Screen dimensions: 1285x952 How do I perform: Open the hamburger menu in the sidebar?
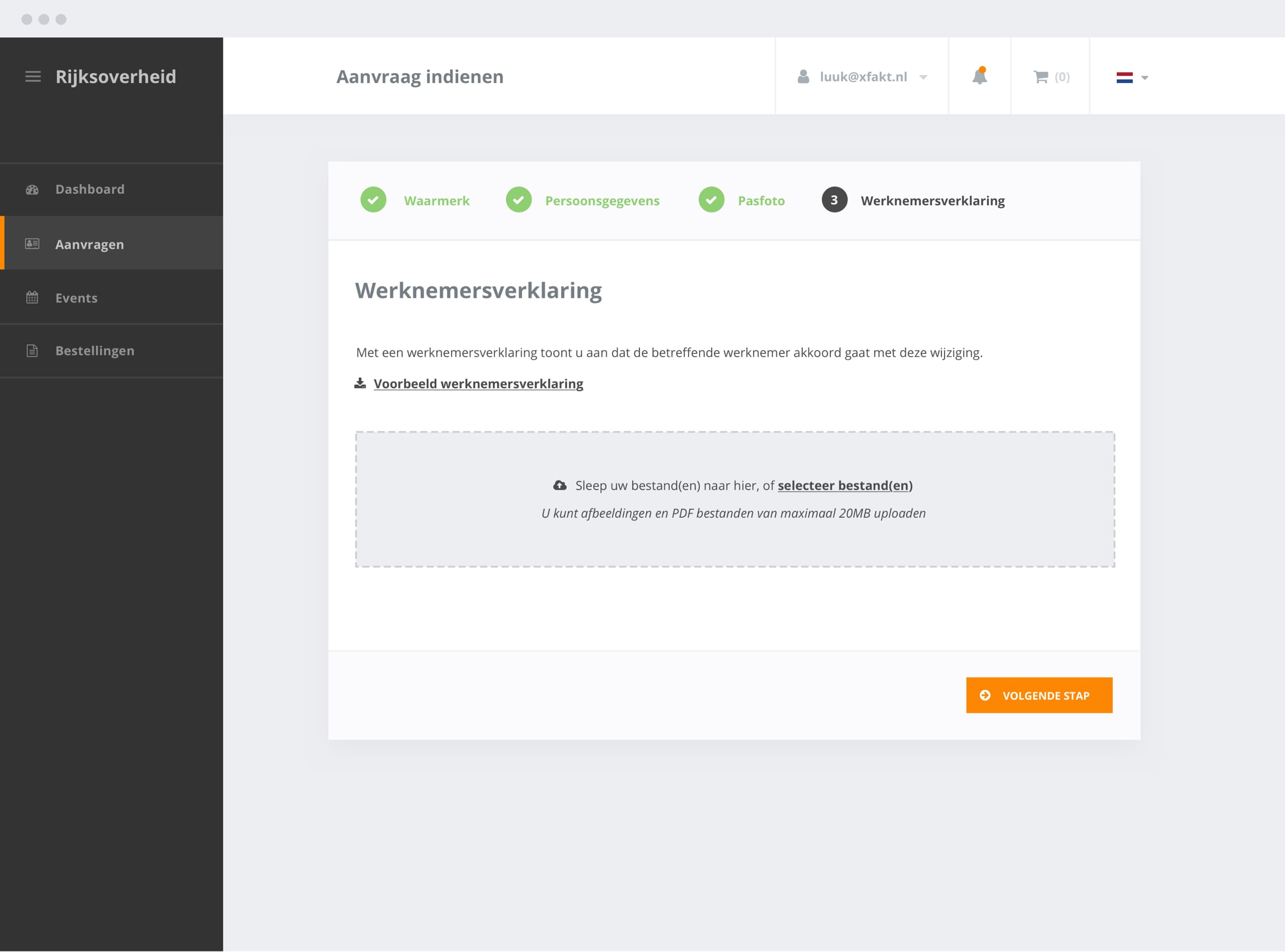tap(32, 76)
